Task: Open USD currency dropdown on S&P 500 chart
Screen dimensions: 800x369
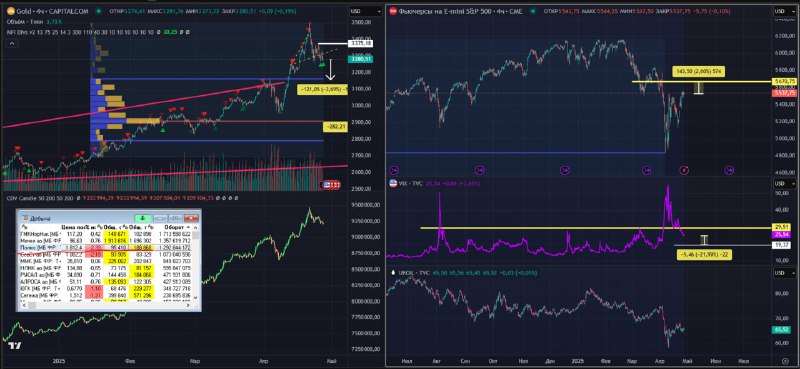Action: 784,11
